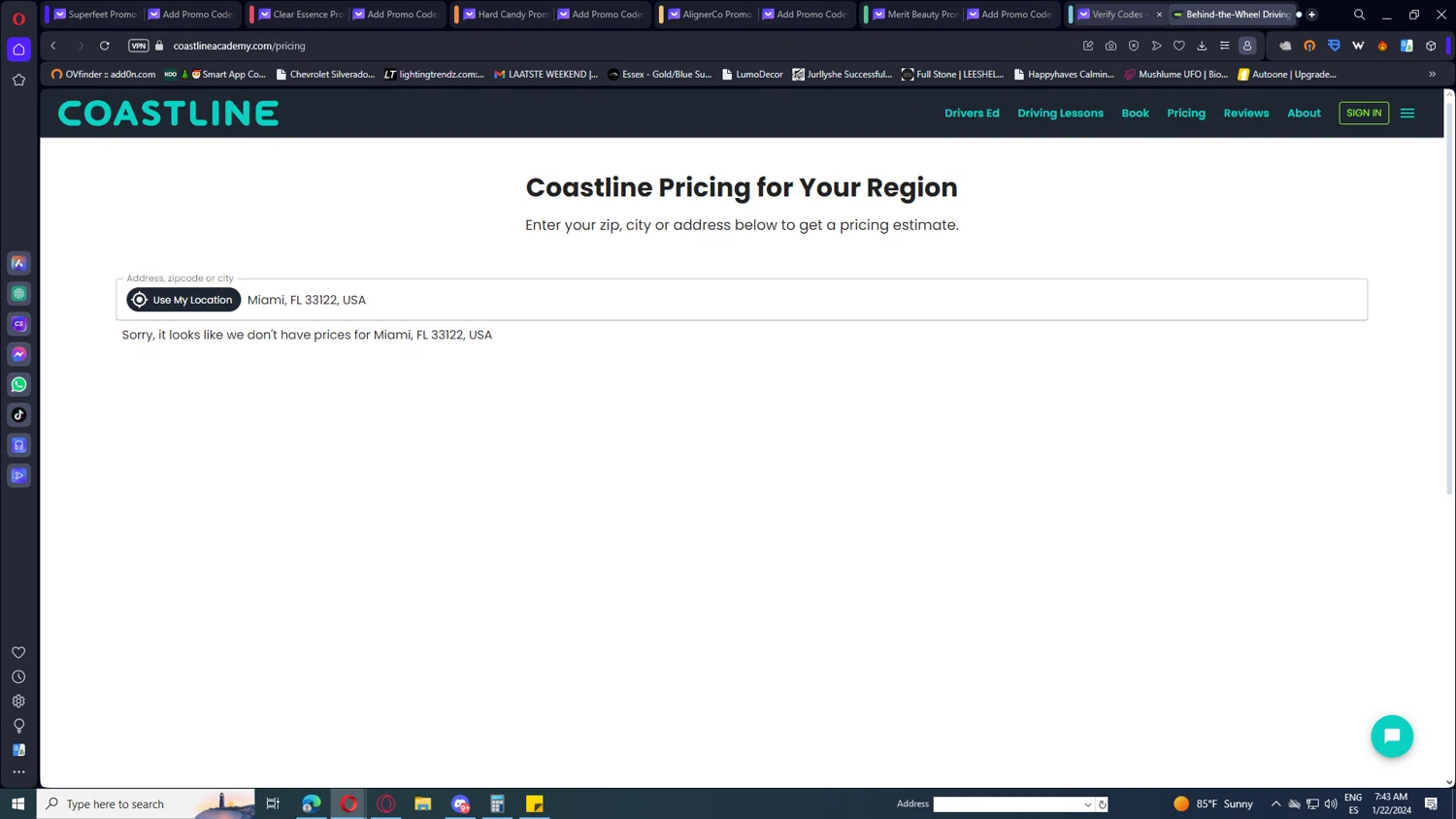Switch to the AlignerCo Promo tab
The height and width of the screenshot is (819, 1456).
(710, 15)
